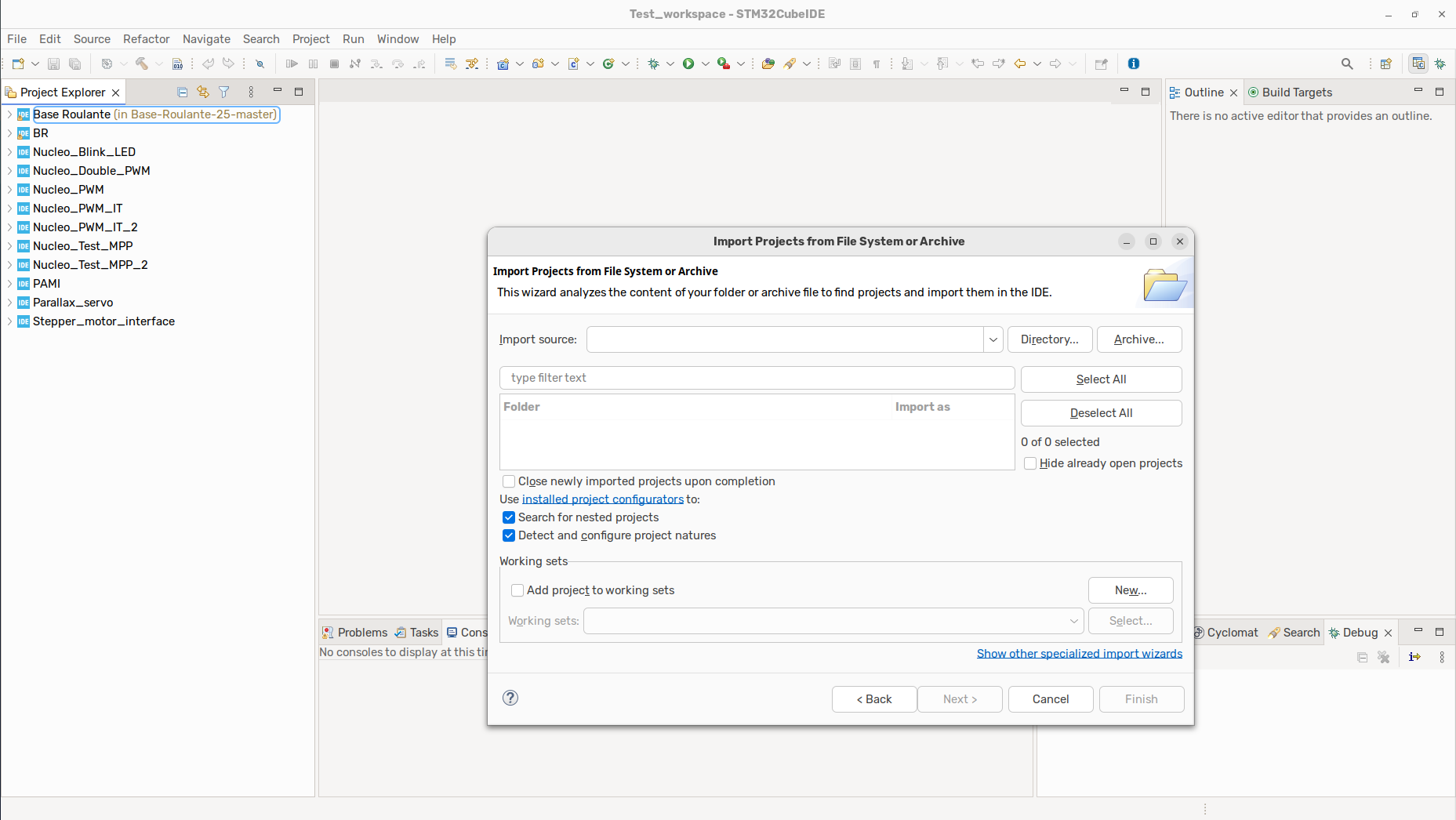
Task: Check Add project to working sets
Action: (x=517, y=590)
